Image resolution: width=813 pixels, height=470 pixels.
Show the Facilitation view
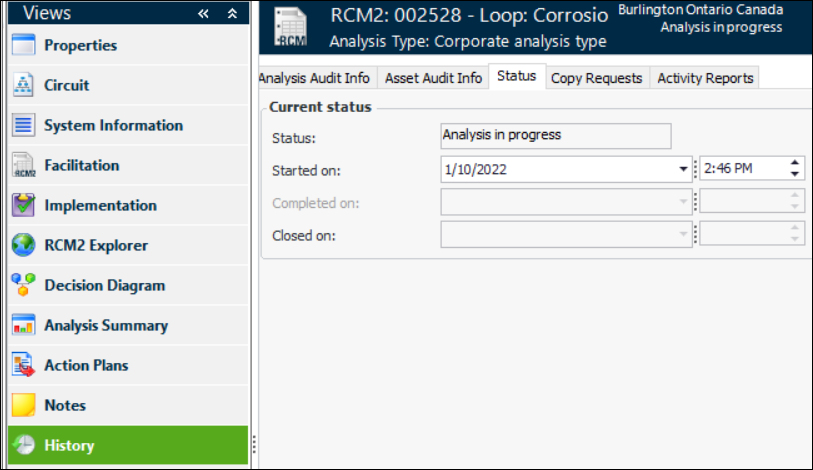[x=128, y=165]
